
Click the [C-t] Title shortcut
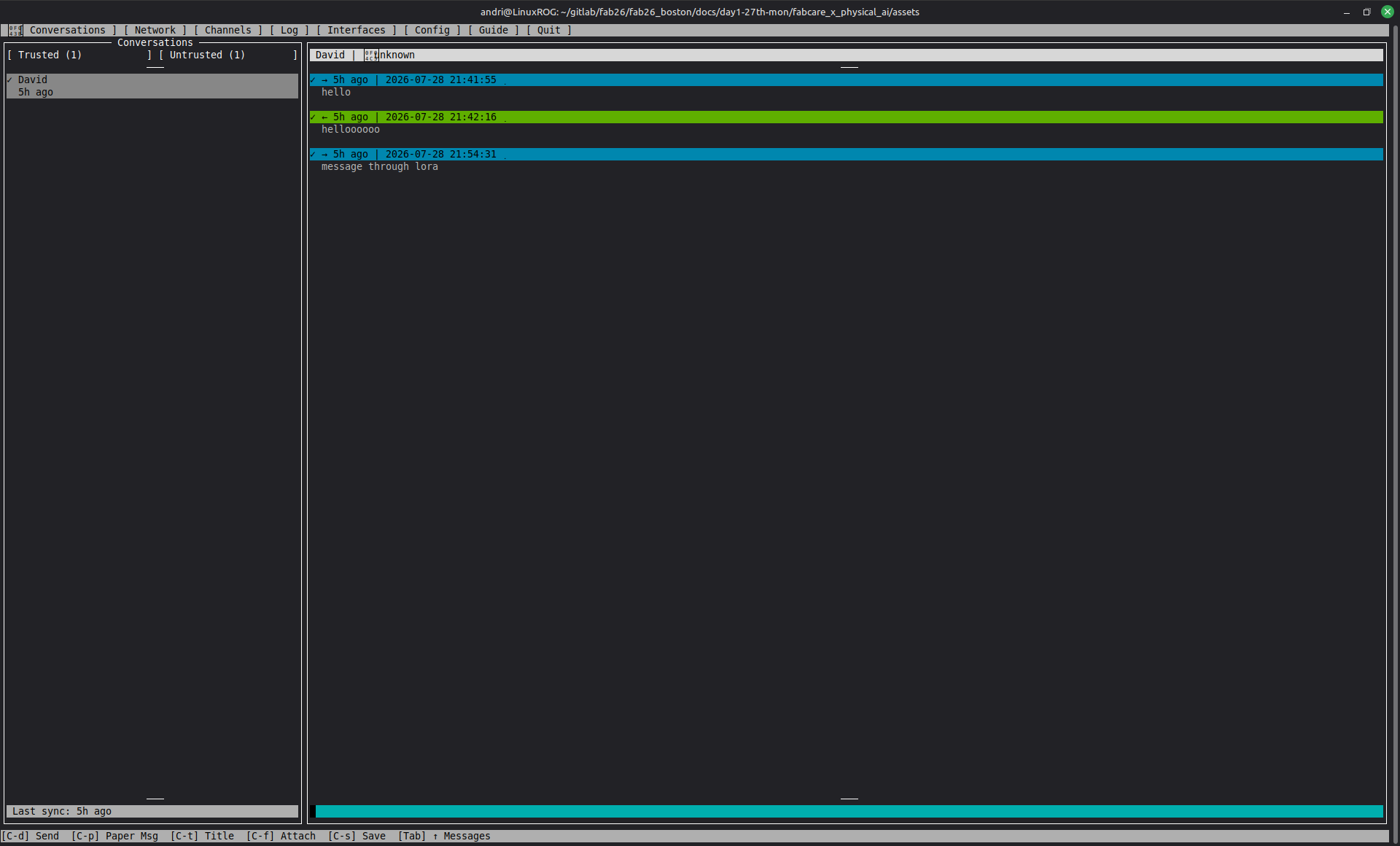tap(202, 836)
